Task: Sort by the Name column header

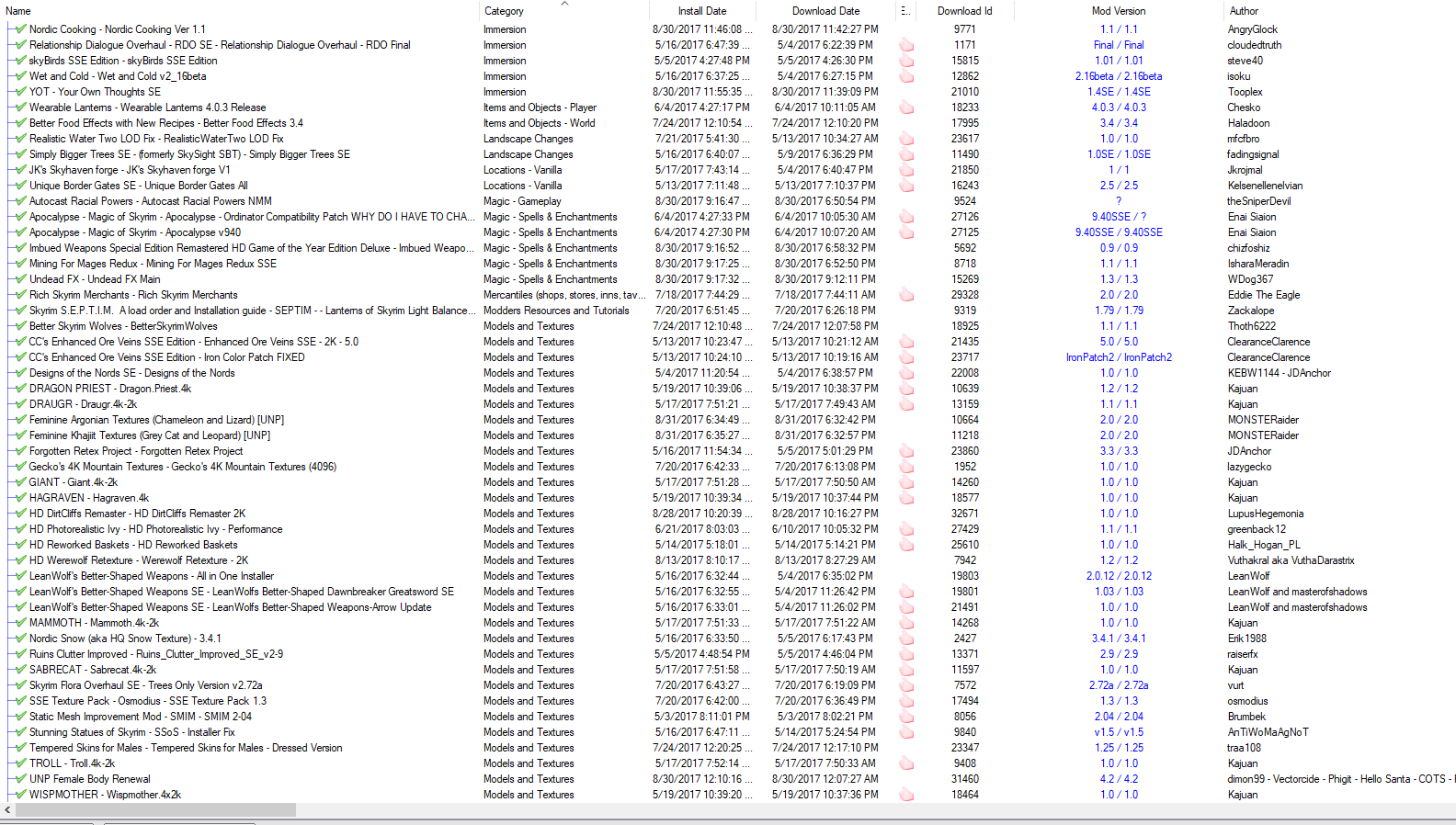Action: point(239,11)
